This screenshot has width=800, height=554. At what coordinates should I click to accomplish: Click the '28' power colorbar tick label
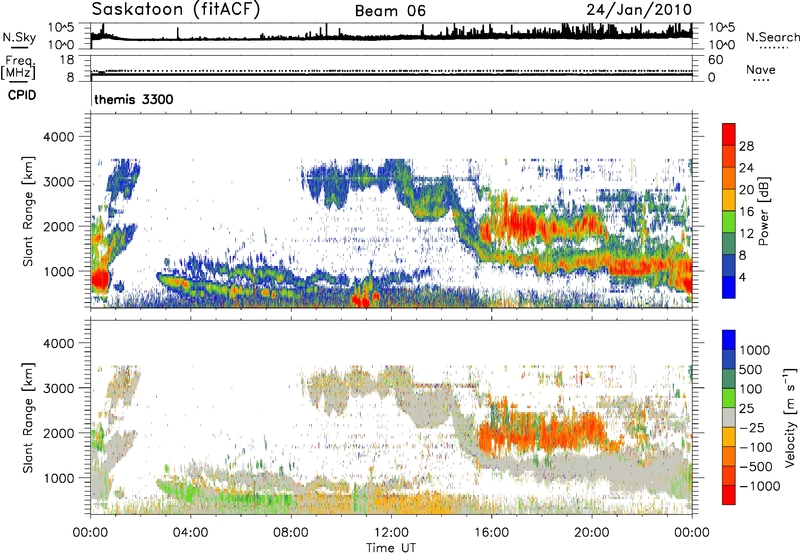(x=746, y=146)
